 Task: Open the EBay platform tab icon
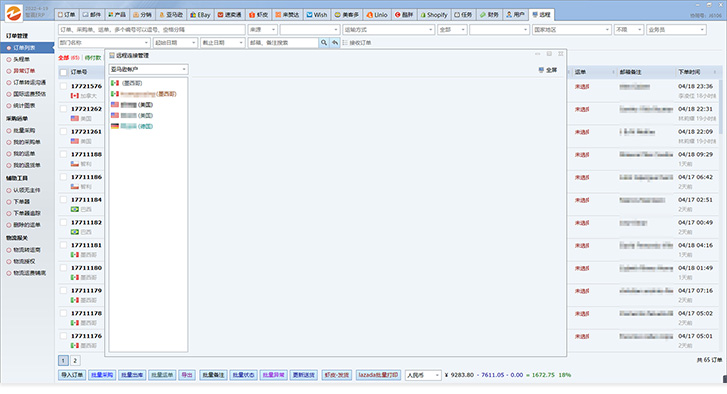[x=193, y=15]
